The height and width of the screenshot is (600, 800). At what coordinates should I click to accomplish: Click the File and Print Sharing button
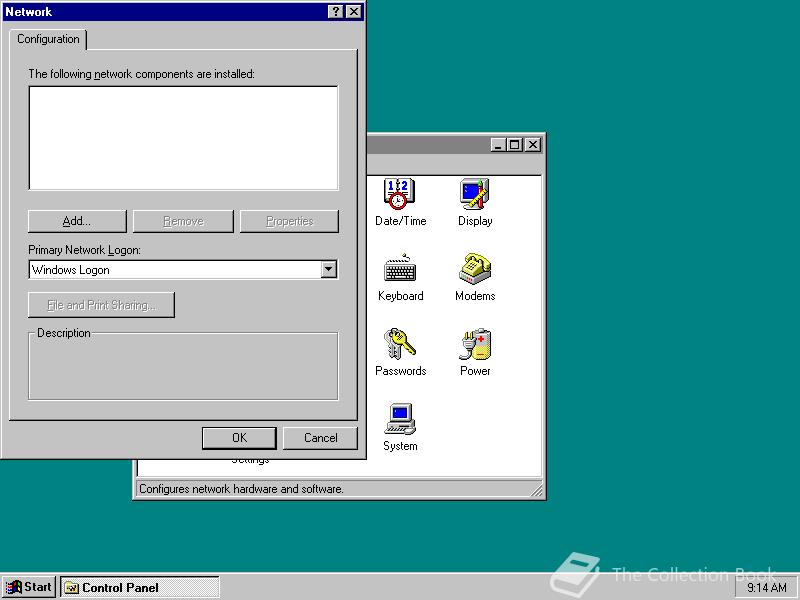click(102, 305)
